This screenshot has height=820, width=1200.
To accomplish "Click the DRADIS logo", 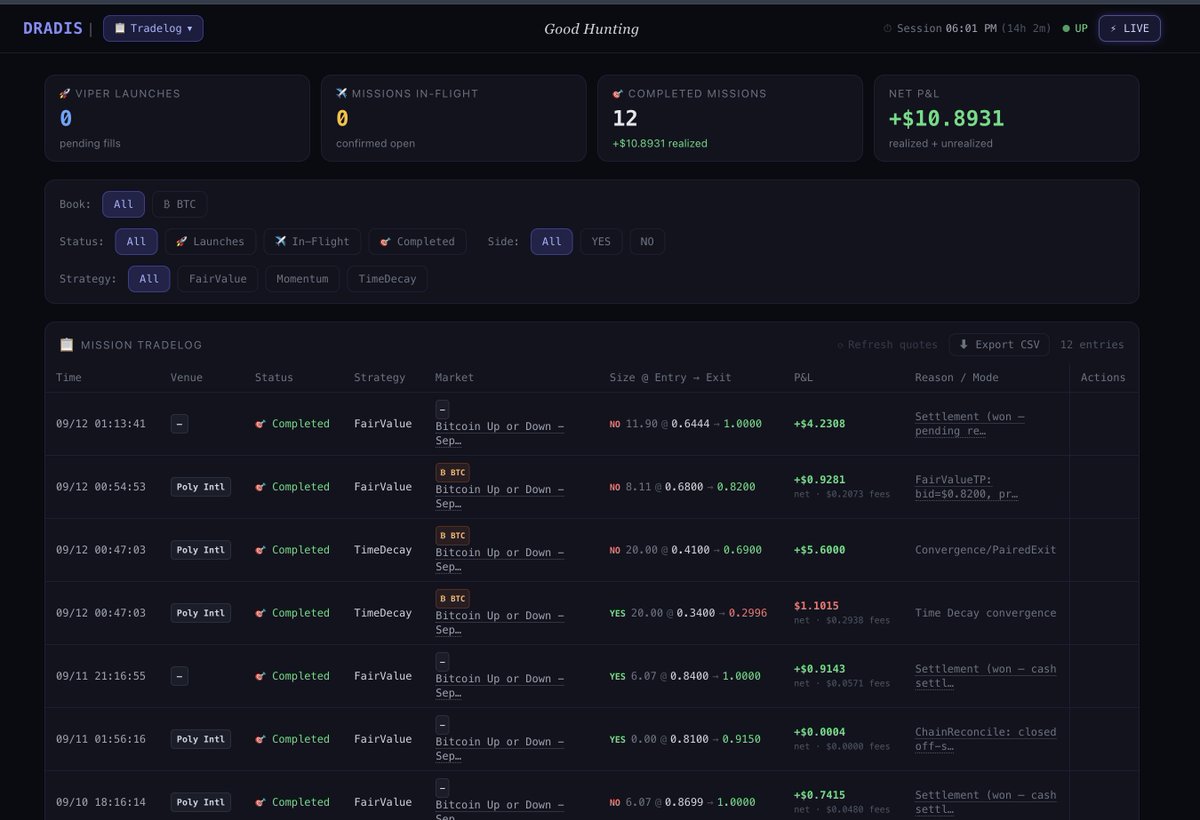I will (53, 28).
